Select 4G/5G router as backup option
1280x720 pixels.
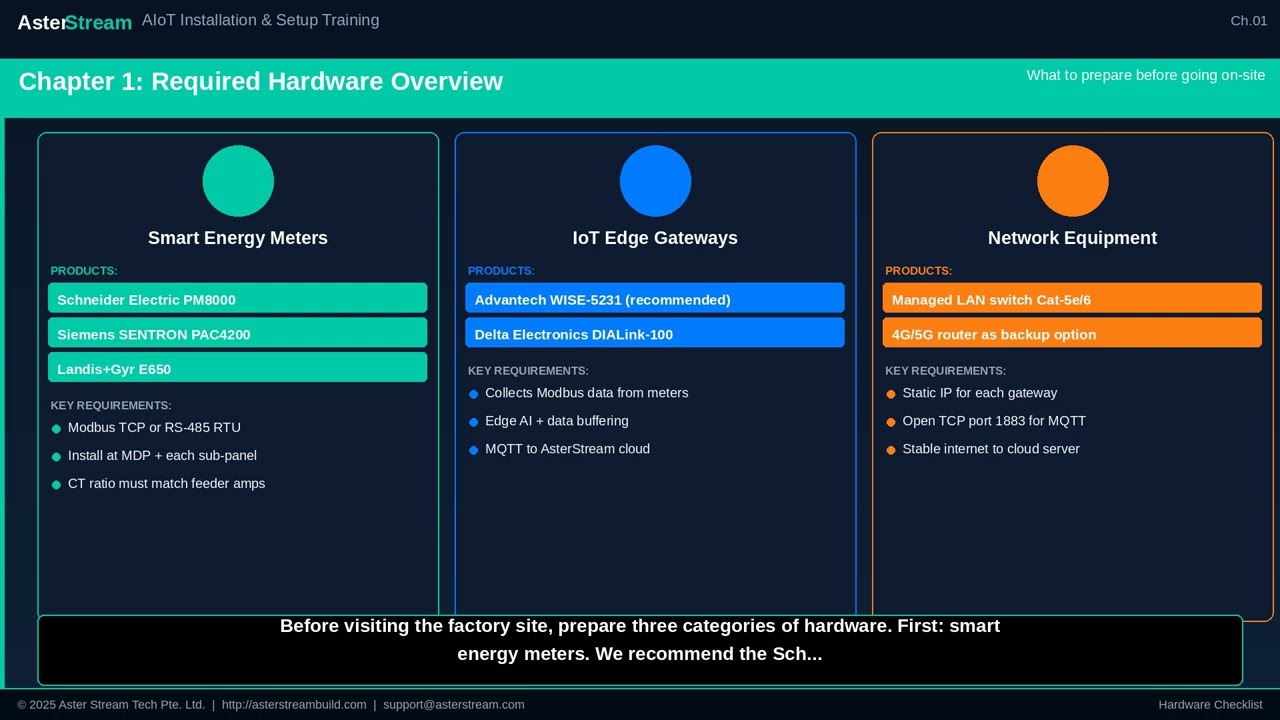point(1072,333)
